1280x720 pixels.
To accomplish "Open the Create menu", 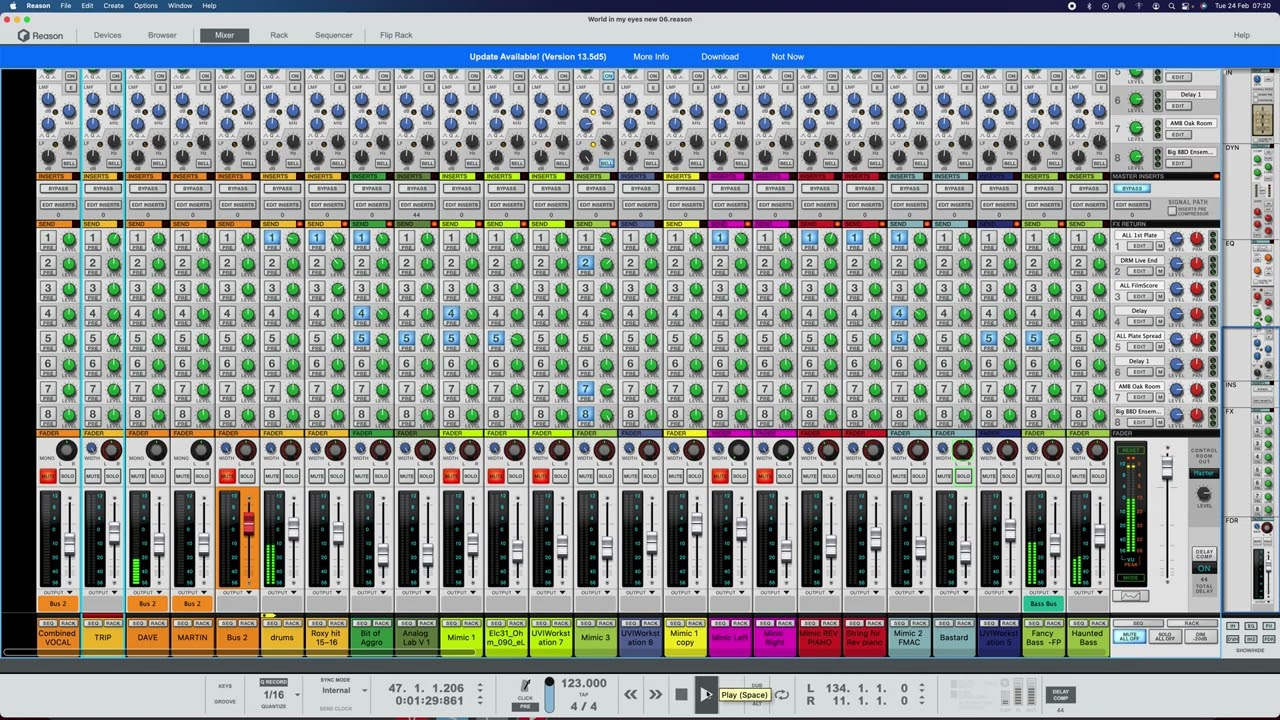I will 114,6.
